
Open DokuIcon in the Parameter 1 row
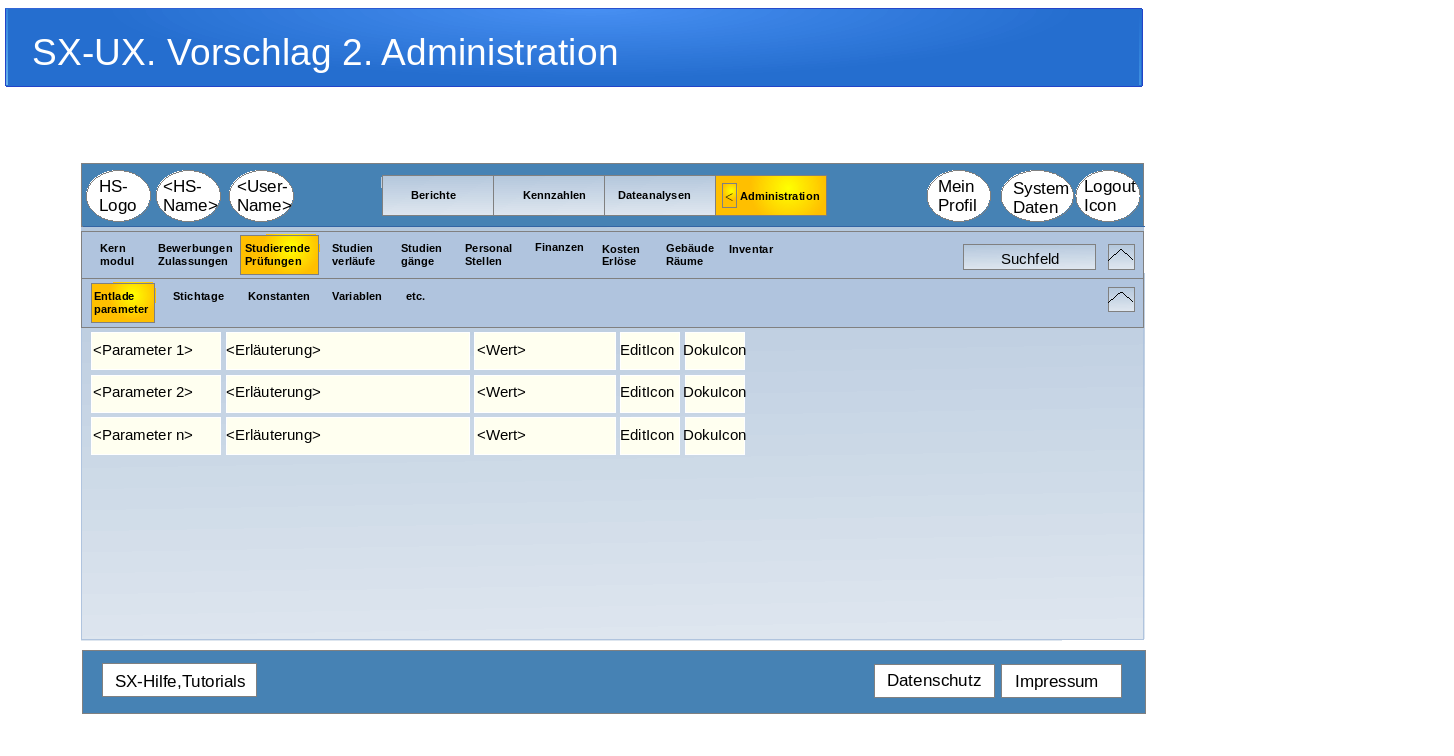click(x=715, y=351)
